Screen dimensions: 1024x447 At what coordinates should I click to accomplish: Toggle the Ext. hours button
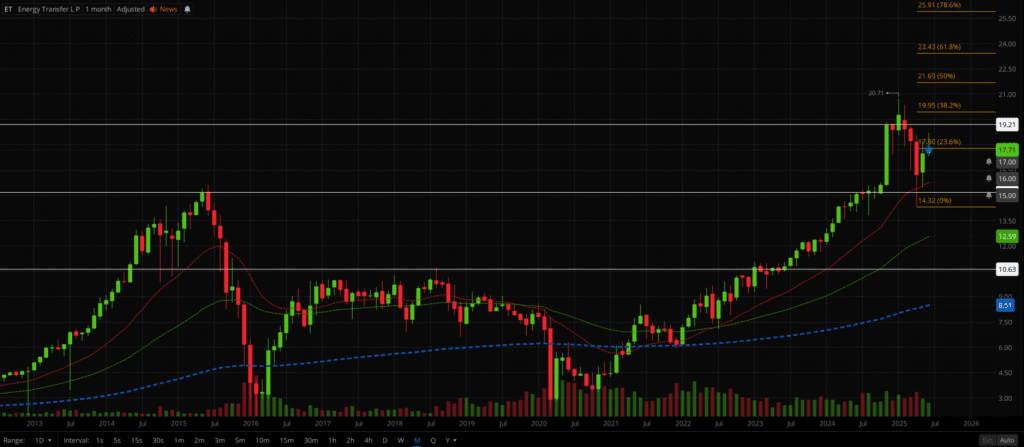click(x=986, y=440)
